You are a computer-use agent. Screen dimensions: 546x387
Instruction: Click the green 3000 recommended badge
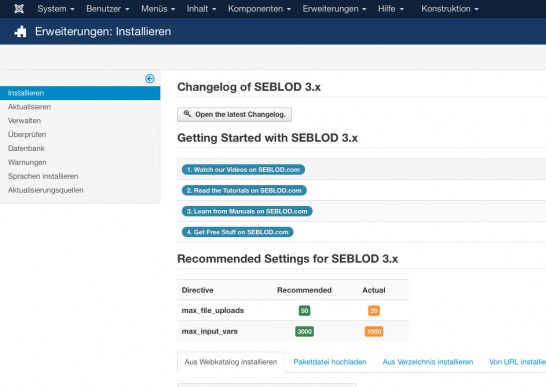(x=304, y=331)
